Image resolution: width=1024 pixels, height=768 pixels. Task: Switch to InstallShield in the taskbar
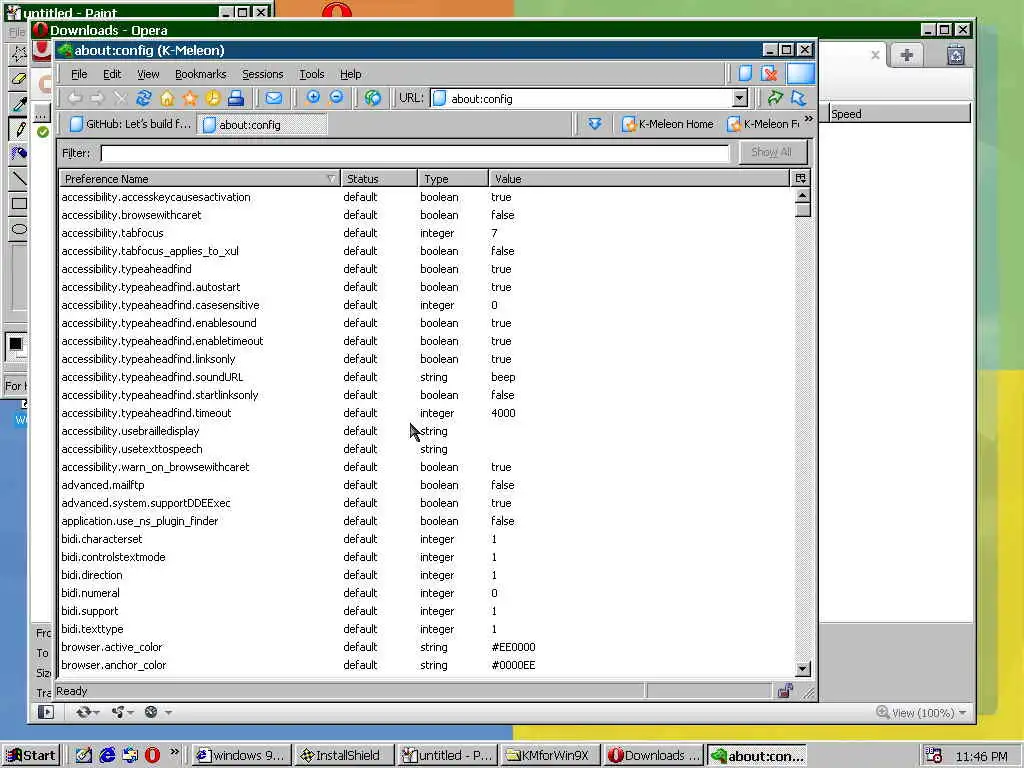344,756
